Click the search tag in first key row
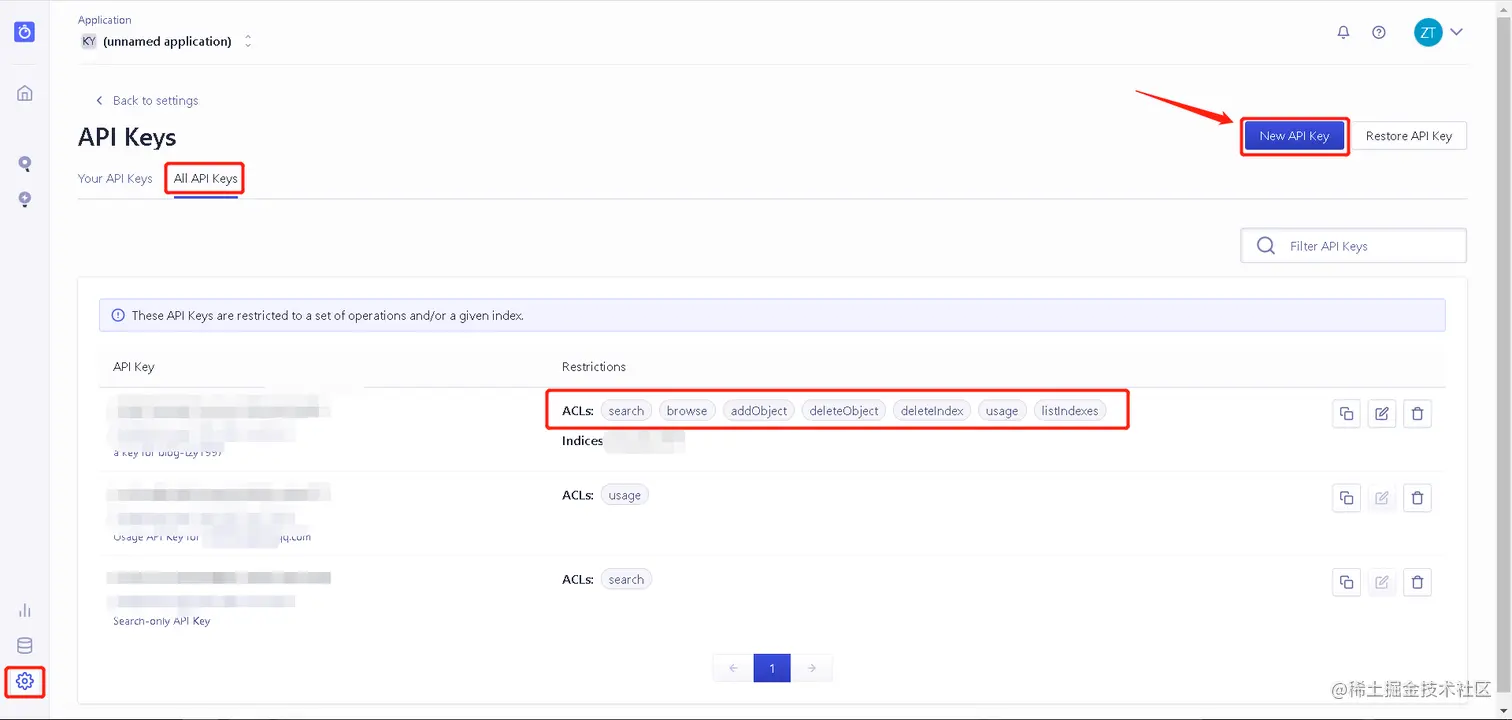Viewport: 1512px width, 720px height. point(626,411)
